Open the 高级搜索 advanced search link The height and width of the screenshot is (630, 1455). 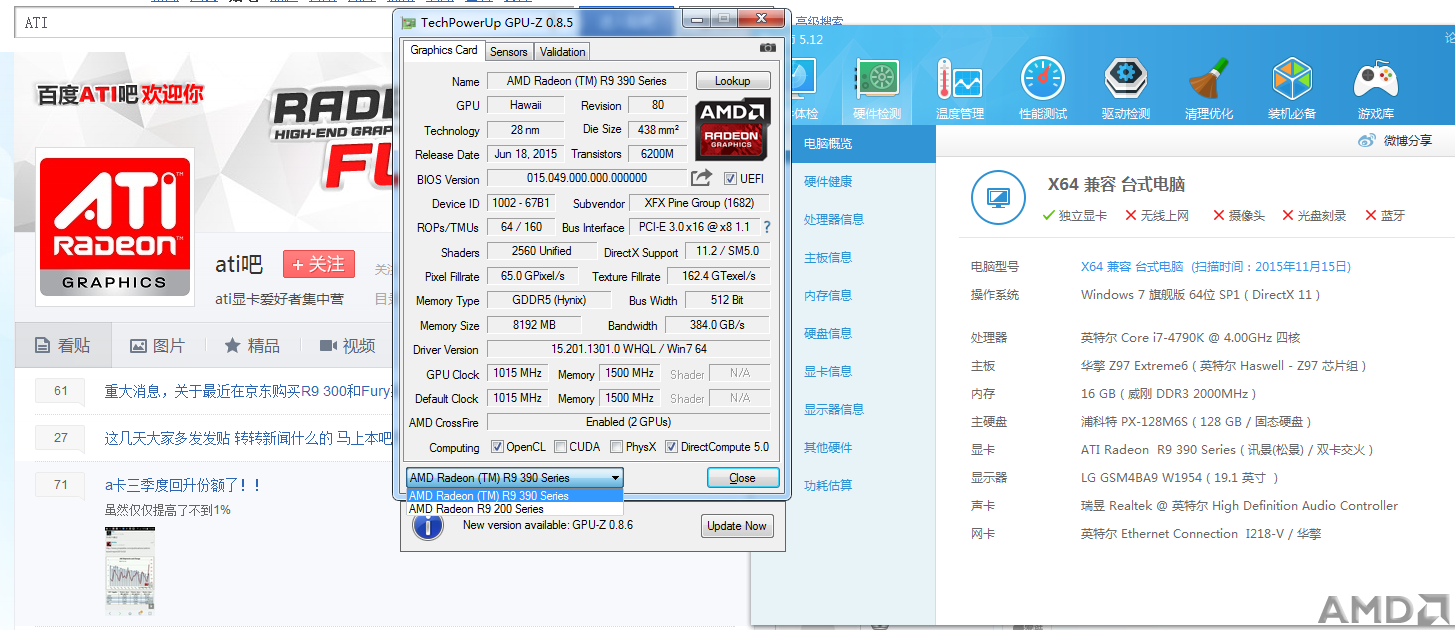(819, 21)
